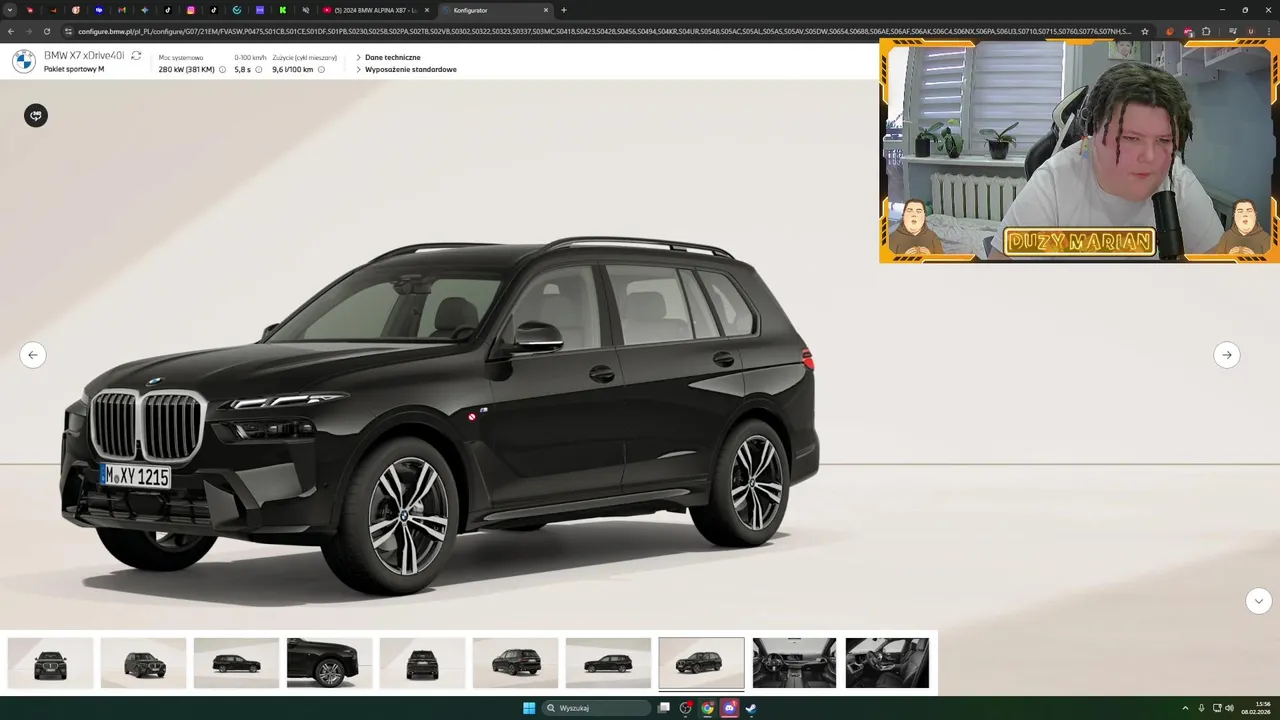The width and height of the screenshot is (1280, 720).
Task: Open the media control icon in the browser toolbar
Action: 1232,31
